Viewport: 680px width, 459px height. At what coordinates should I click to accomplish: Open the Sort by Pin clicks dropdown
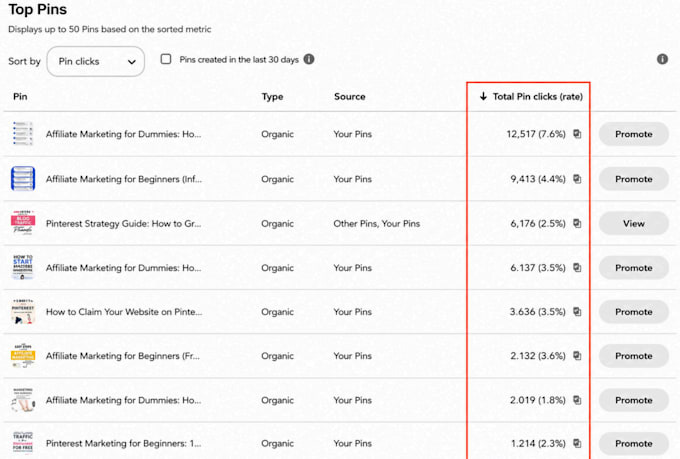tap(95, 62)
